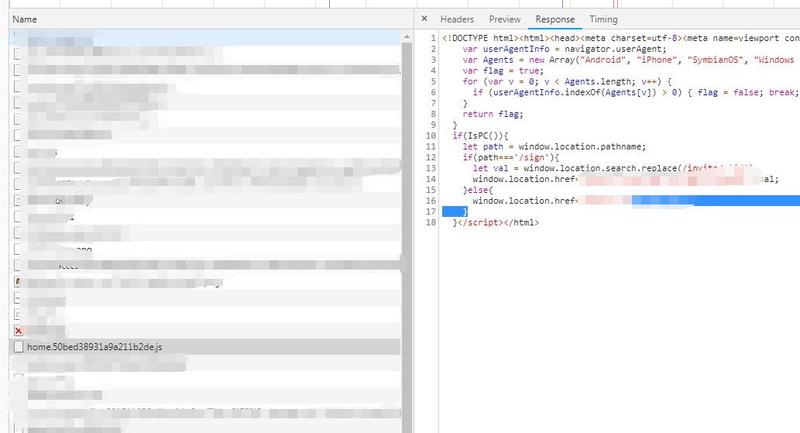Click the 'let path = window.location.pathname;' line
Image resolution: width=800 pixels, height=433 pixels.
tap(554, 147)
